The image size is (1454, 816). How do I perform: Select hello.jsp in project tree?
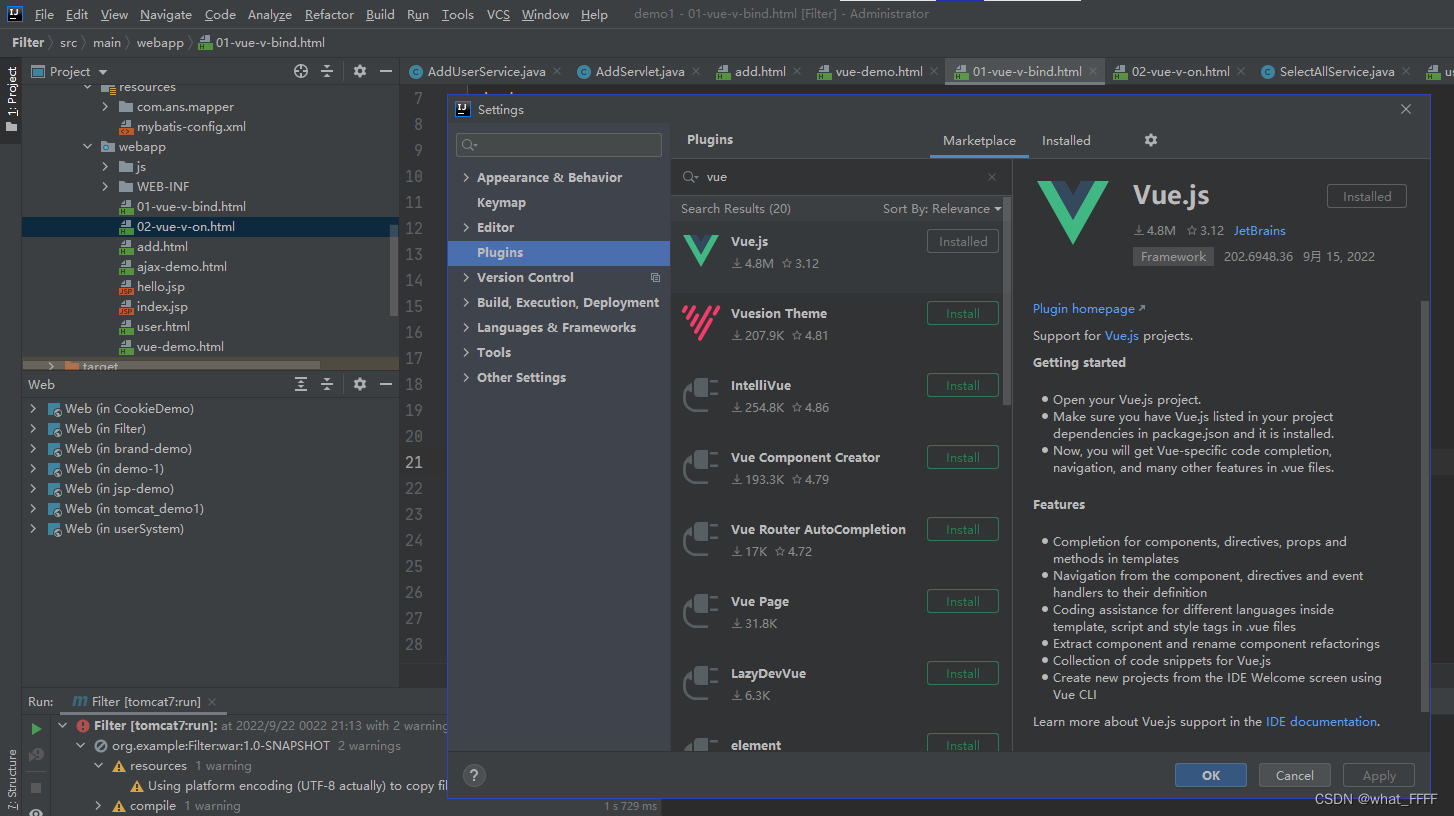161,287
